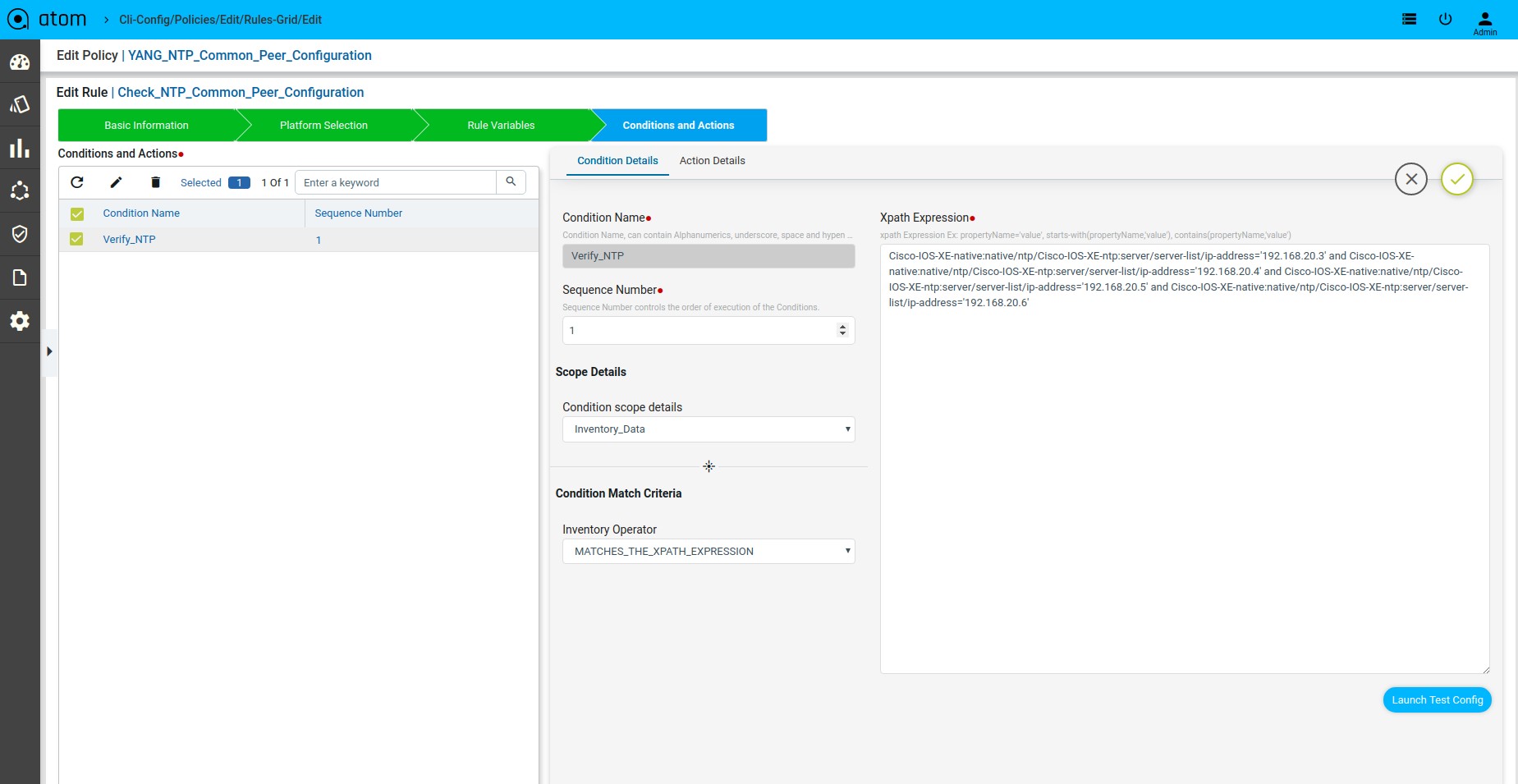Click the Sequence Number stepper arrows
The width and height of the screenshot is (1518, 784).
842,330
